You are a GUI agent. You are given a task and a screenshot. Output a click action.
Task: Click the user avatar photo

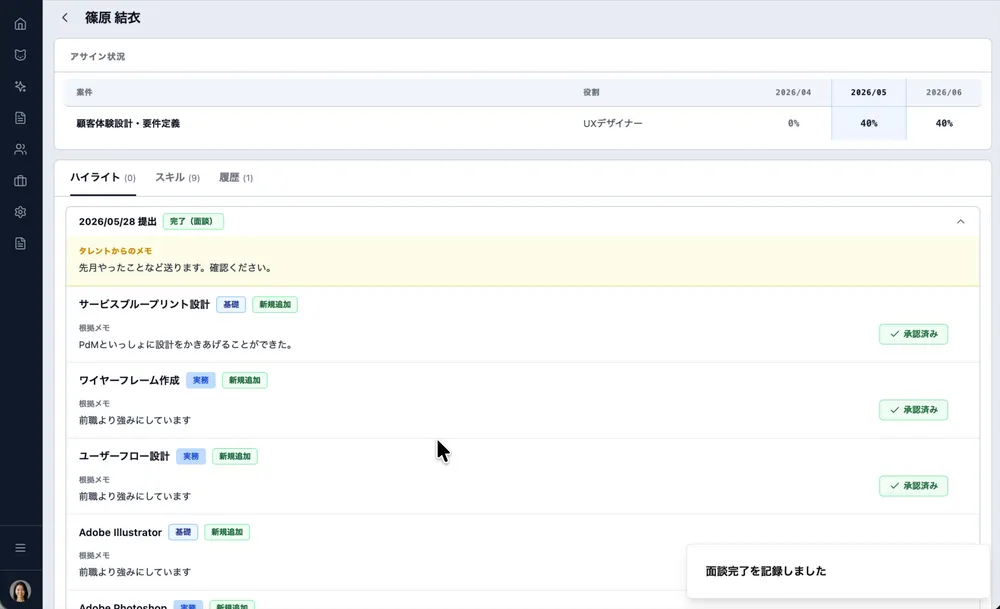tap(20, 591)
